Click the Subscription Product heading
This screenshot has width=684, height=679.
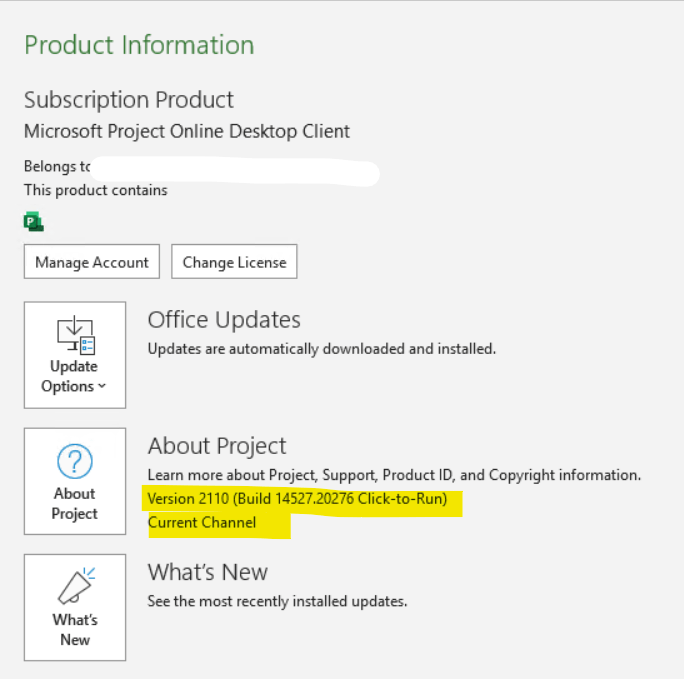click(x=129, y=100)
